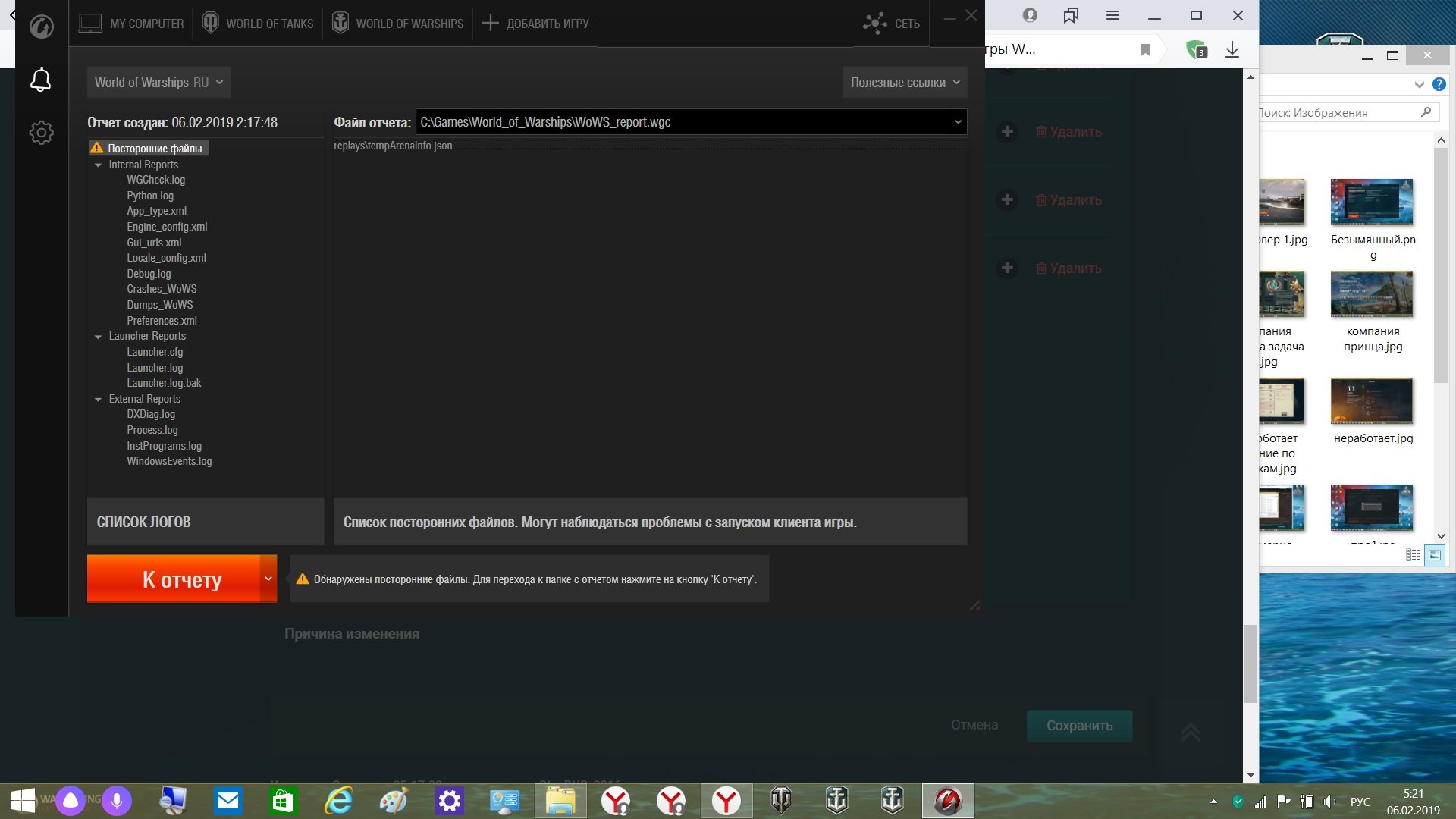Open the компания принца.jpg thumbnail
The image size is (1456, 819).
(x=1373, y=294)
